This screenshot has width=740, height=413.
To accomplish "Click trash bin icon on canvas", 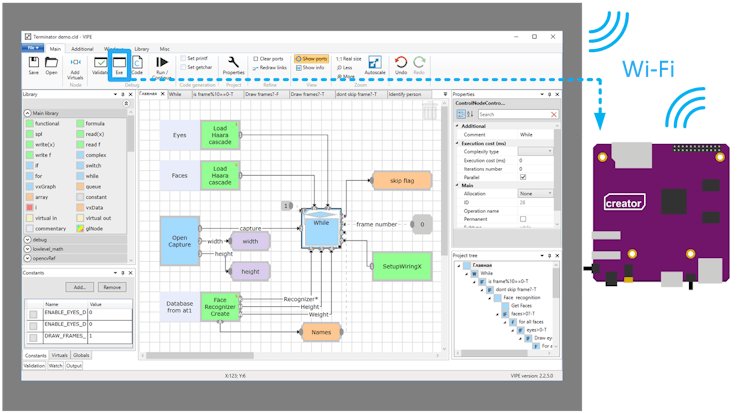I will 429,111.
